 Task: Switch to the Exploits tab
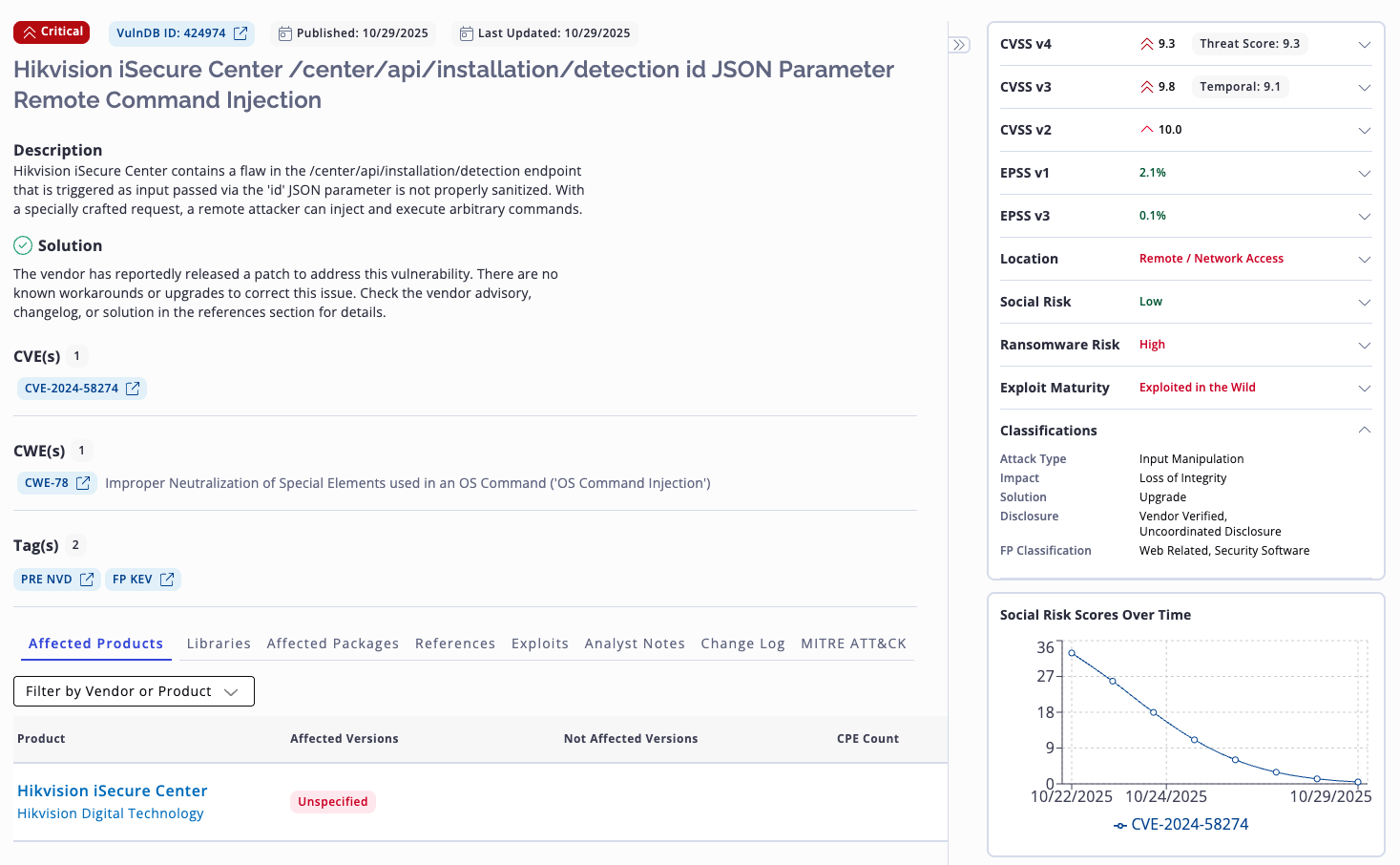point(539,643)
